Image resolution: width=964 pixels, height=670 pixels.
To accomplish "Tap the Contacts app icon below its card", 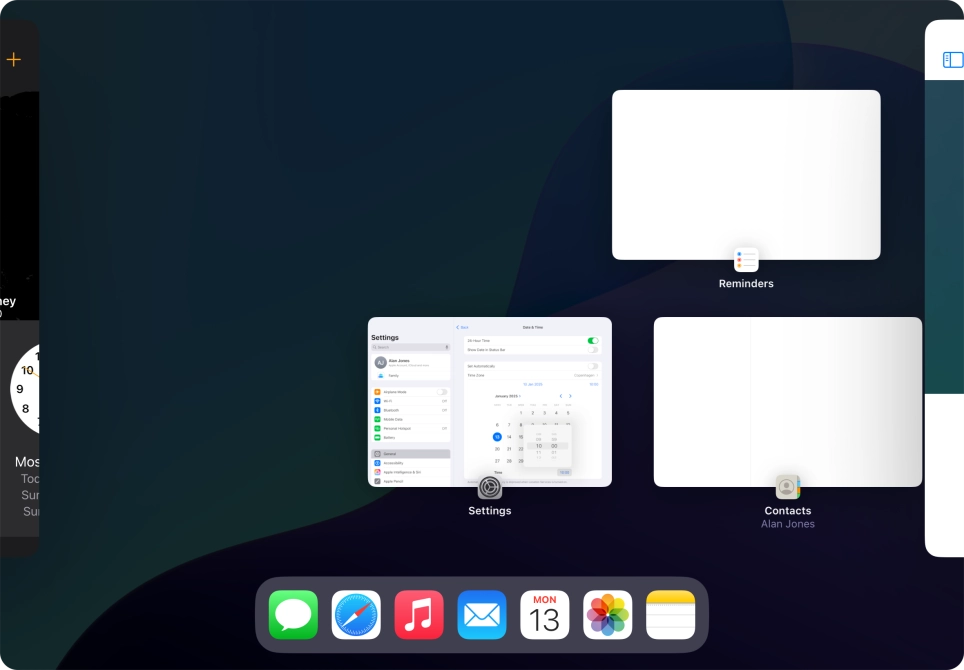I will coord(788,487).
